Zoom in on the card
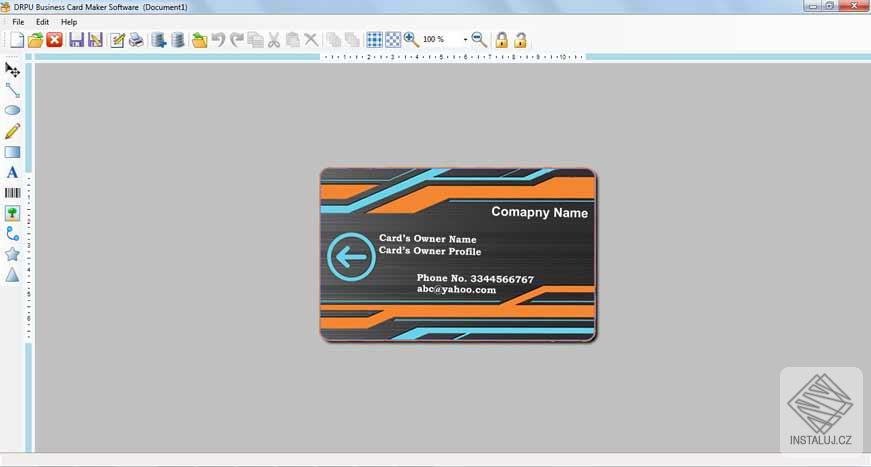The width and height of the screenshot is (871, 467). pyautogui.click(x=411, y=40)
